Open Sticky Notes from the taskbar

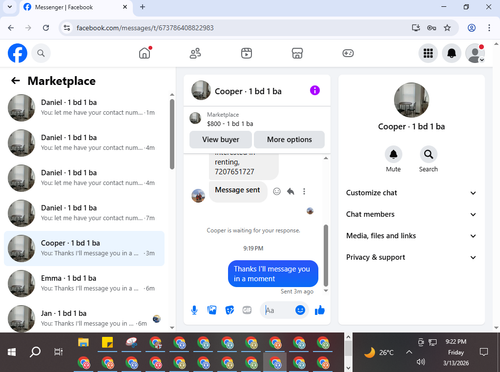(x=107, y=342)
